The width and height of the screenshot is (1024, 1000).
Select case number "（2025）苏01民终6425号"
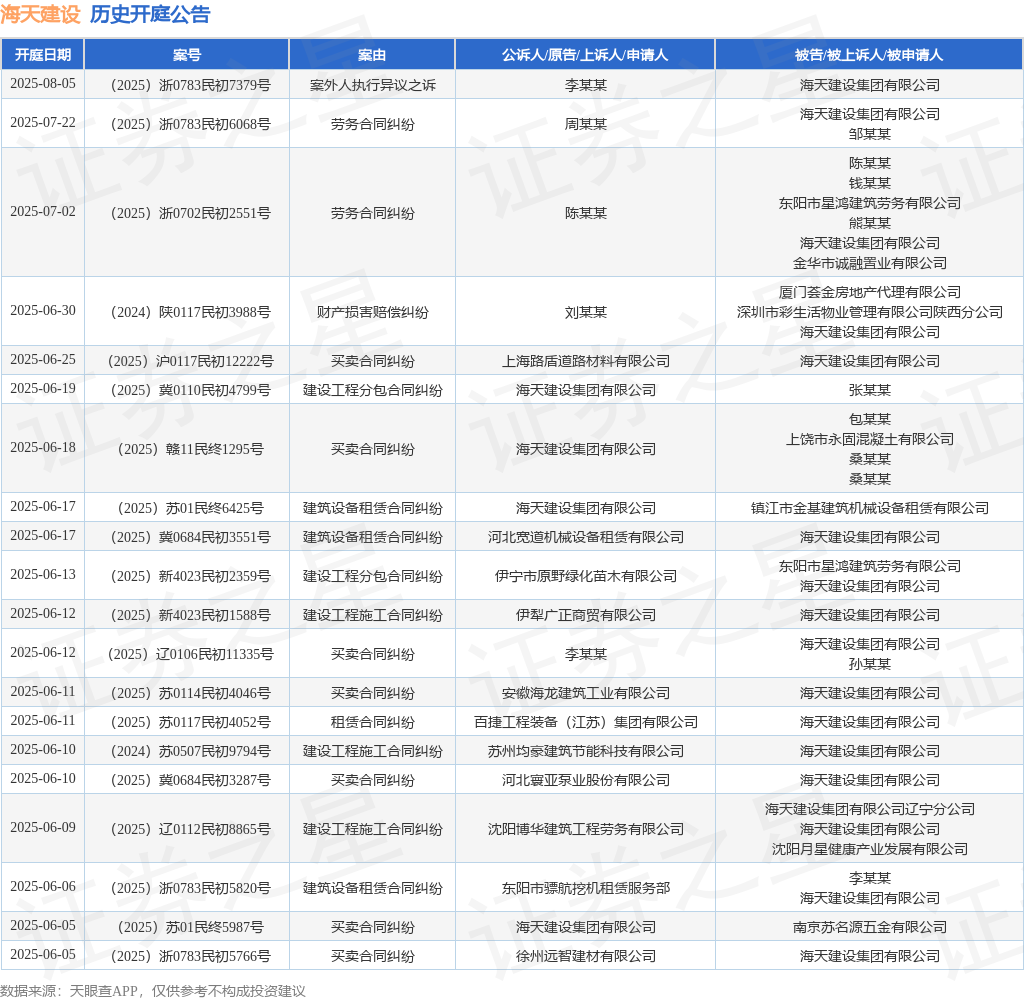click(187, 508)
